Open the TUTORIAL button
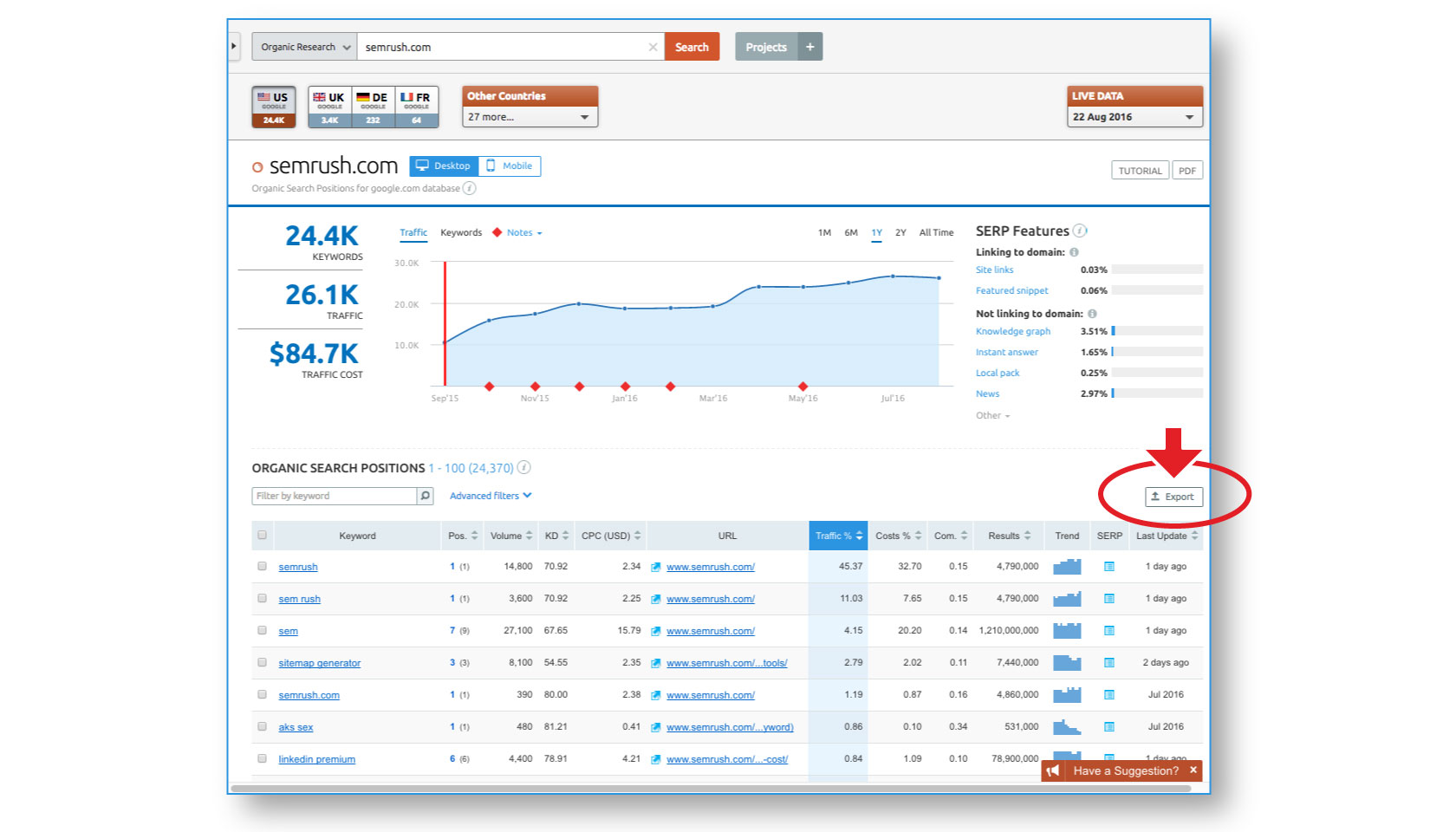 click(1140, 171)
